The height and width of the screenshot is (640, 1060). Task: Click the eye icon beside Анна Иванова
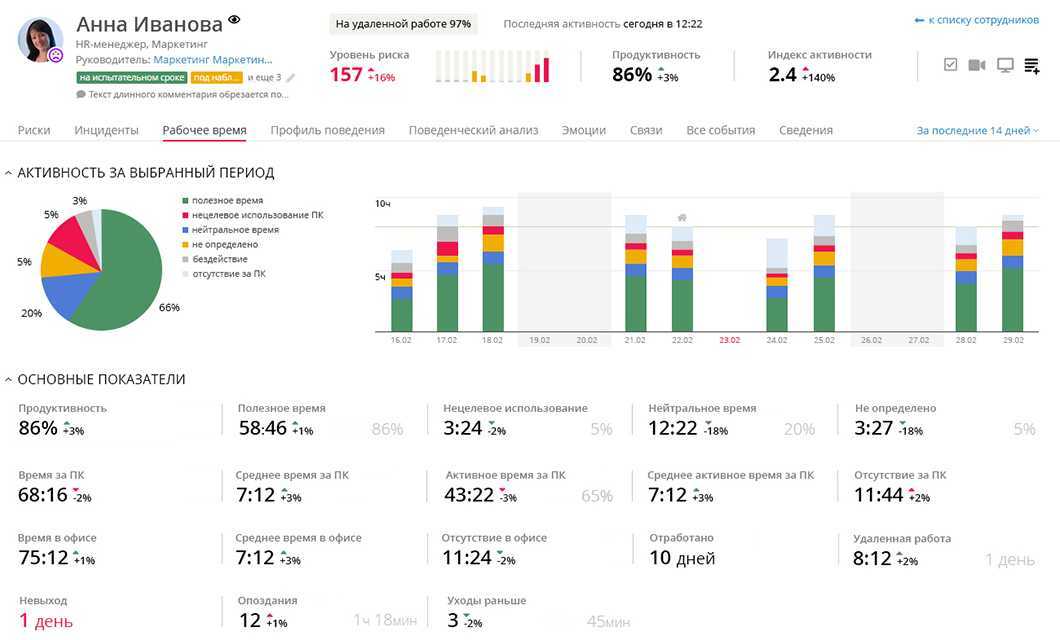coord(235,20)
